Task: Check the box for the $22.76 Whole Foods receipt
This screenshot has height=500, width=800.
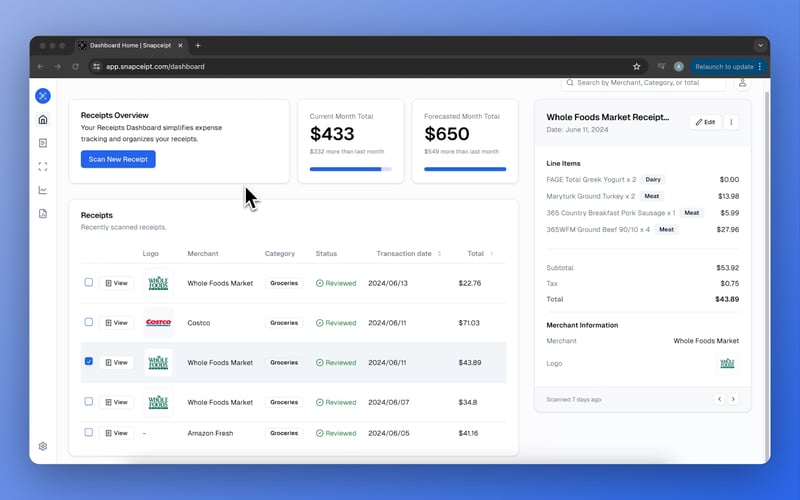Action: pos(89,282)
